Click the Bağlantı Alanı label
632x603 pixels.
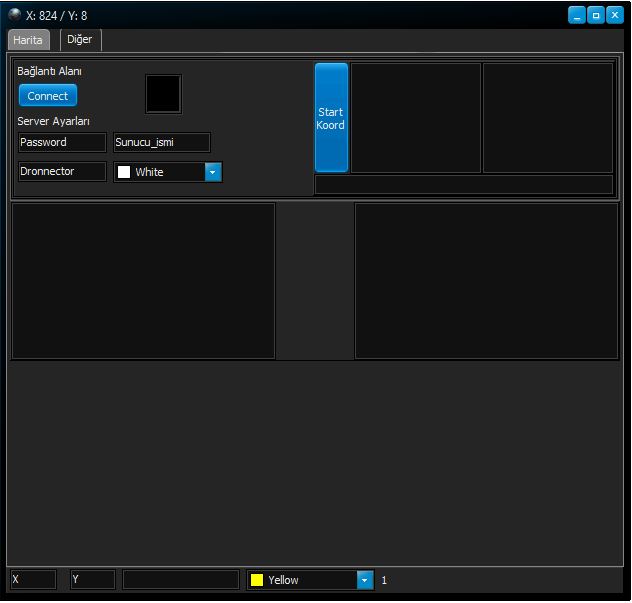click(49, 71)
